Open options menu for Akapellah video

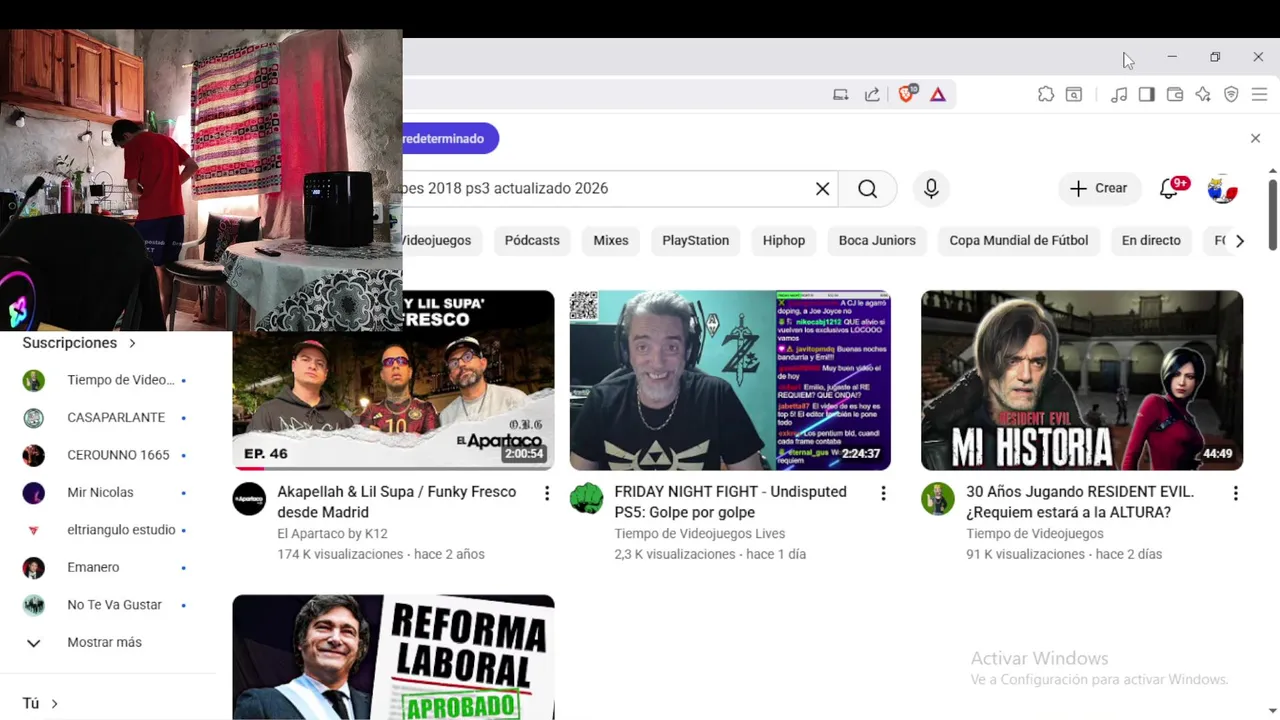(x=546, y=493)
